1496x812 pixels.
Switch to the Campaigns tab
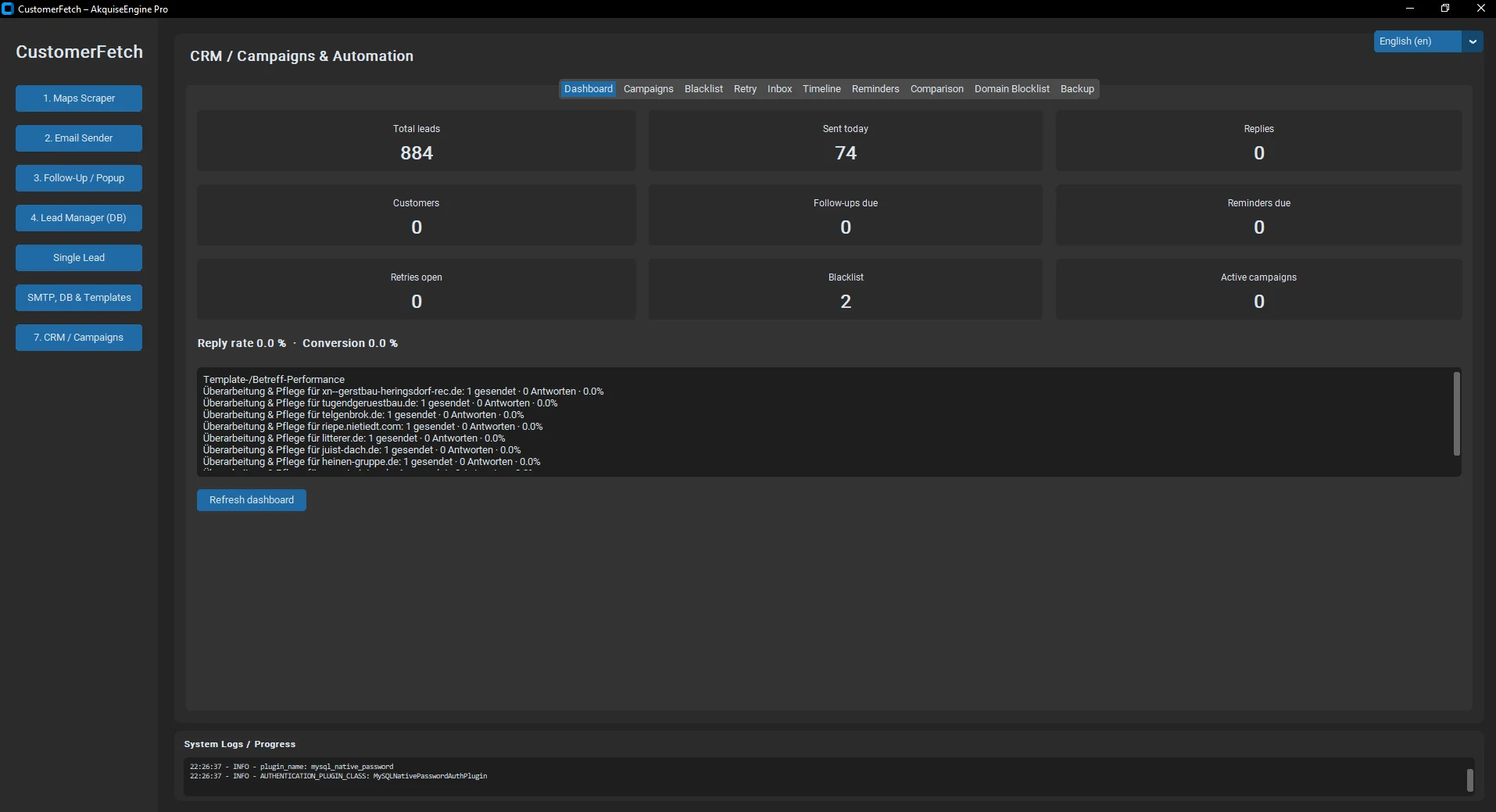click(x=649, y=89)
